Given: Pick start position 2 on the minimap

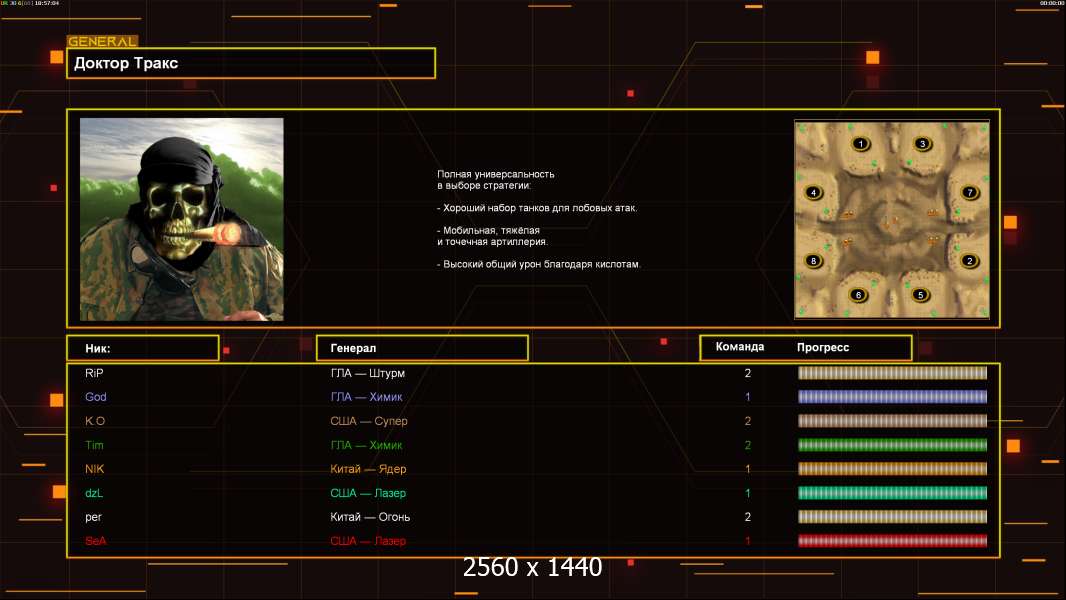Looking at the screenshot, I should coord(968,261).
